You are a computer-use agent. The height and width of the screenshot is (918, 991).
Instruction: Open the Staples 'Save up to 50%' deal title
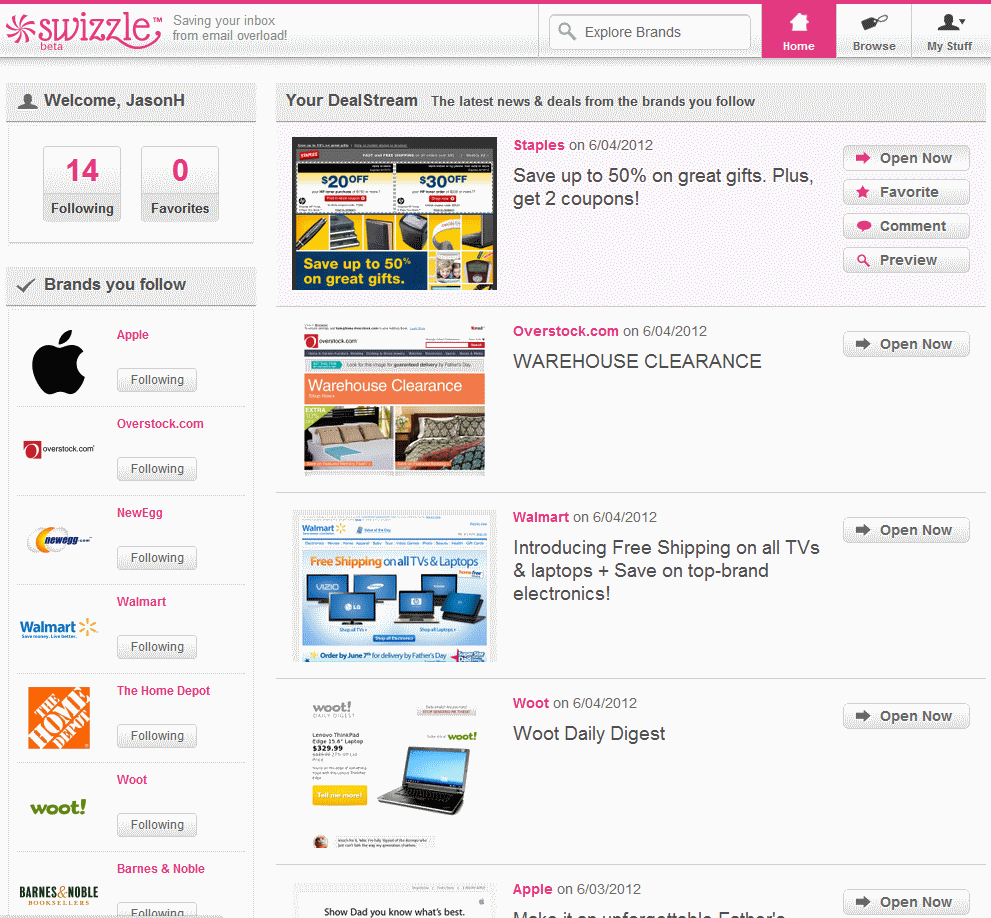point(663,187)
